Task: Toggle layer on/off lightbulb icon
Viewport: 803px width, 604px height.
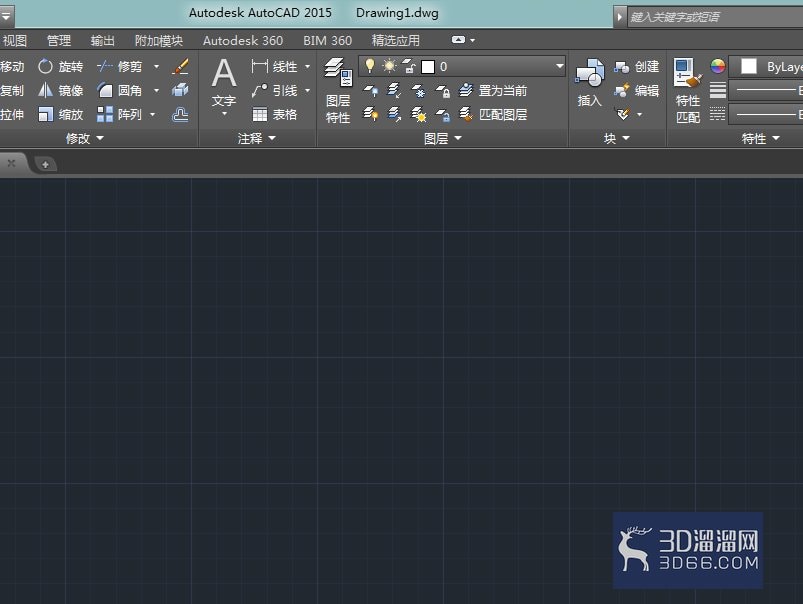Action: [370, 66]
